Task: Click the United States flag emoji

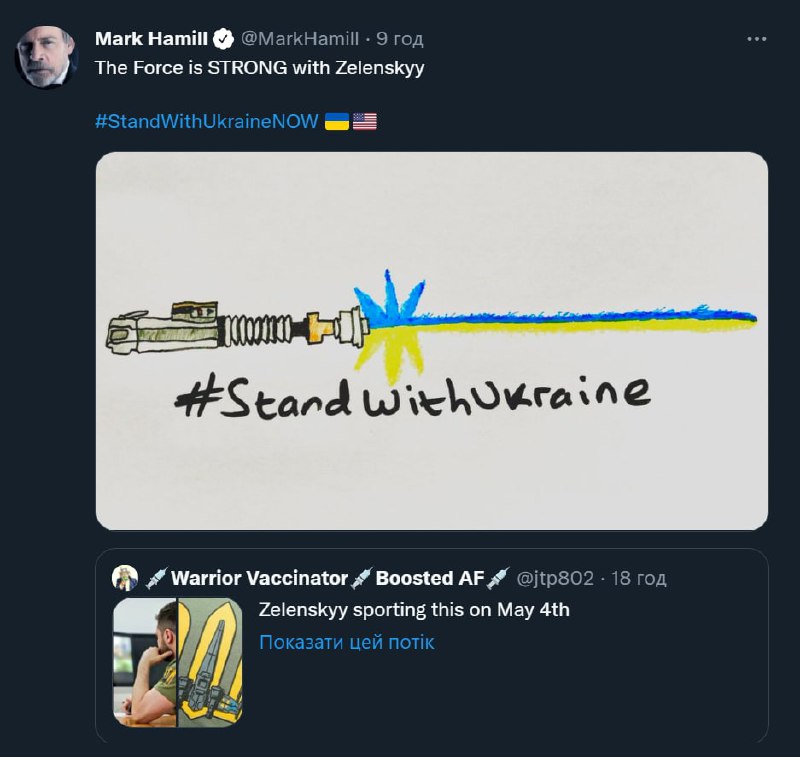Action: point(365,121)
